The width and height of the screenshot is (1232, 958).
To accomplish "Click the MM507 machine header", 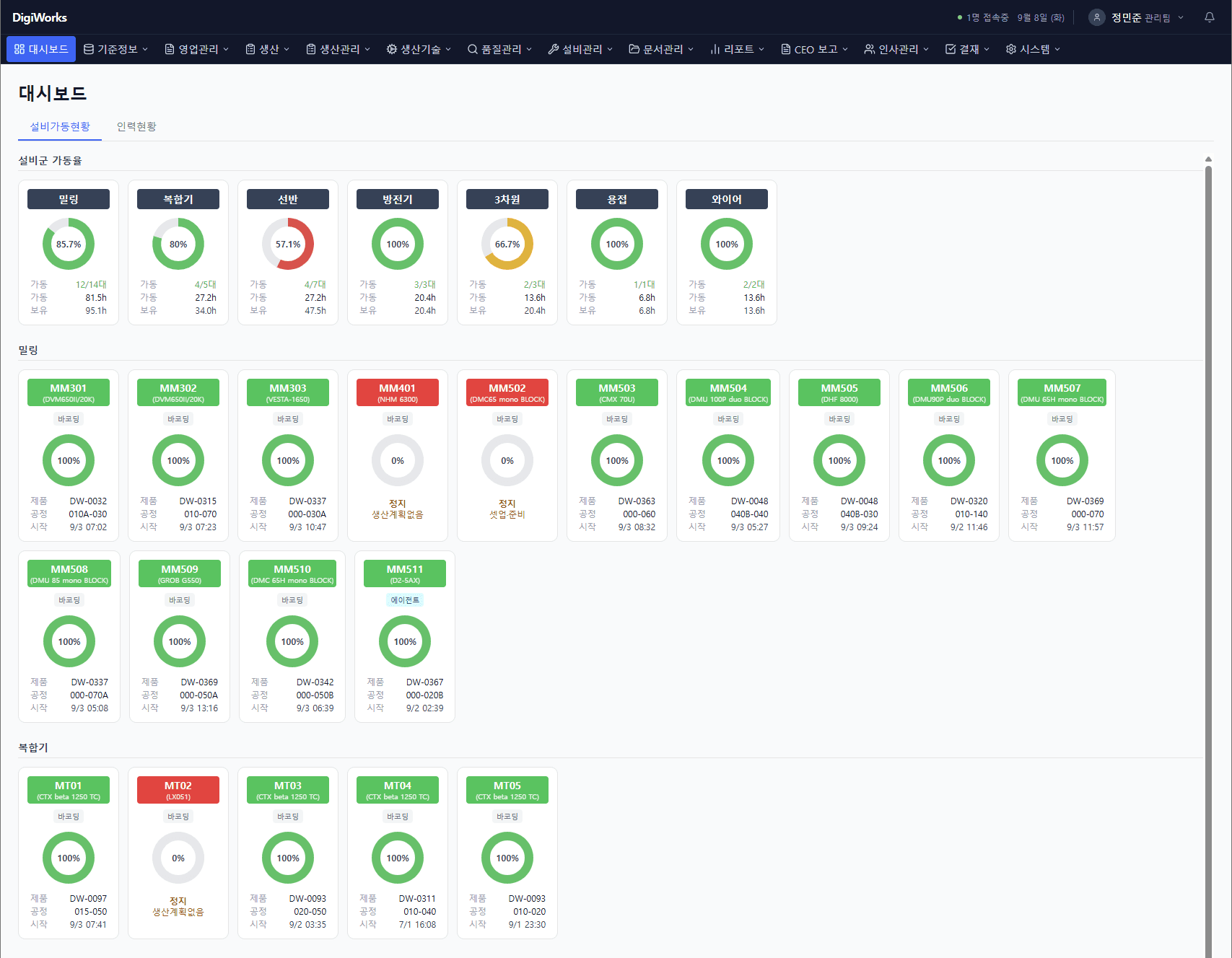I will click(x=1062, y=392).
